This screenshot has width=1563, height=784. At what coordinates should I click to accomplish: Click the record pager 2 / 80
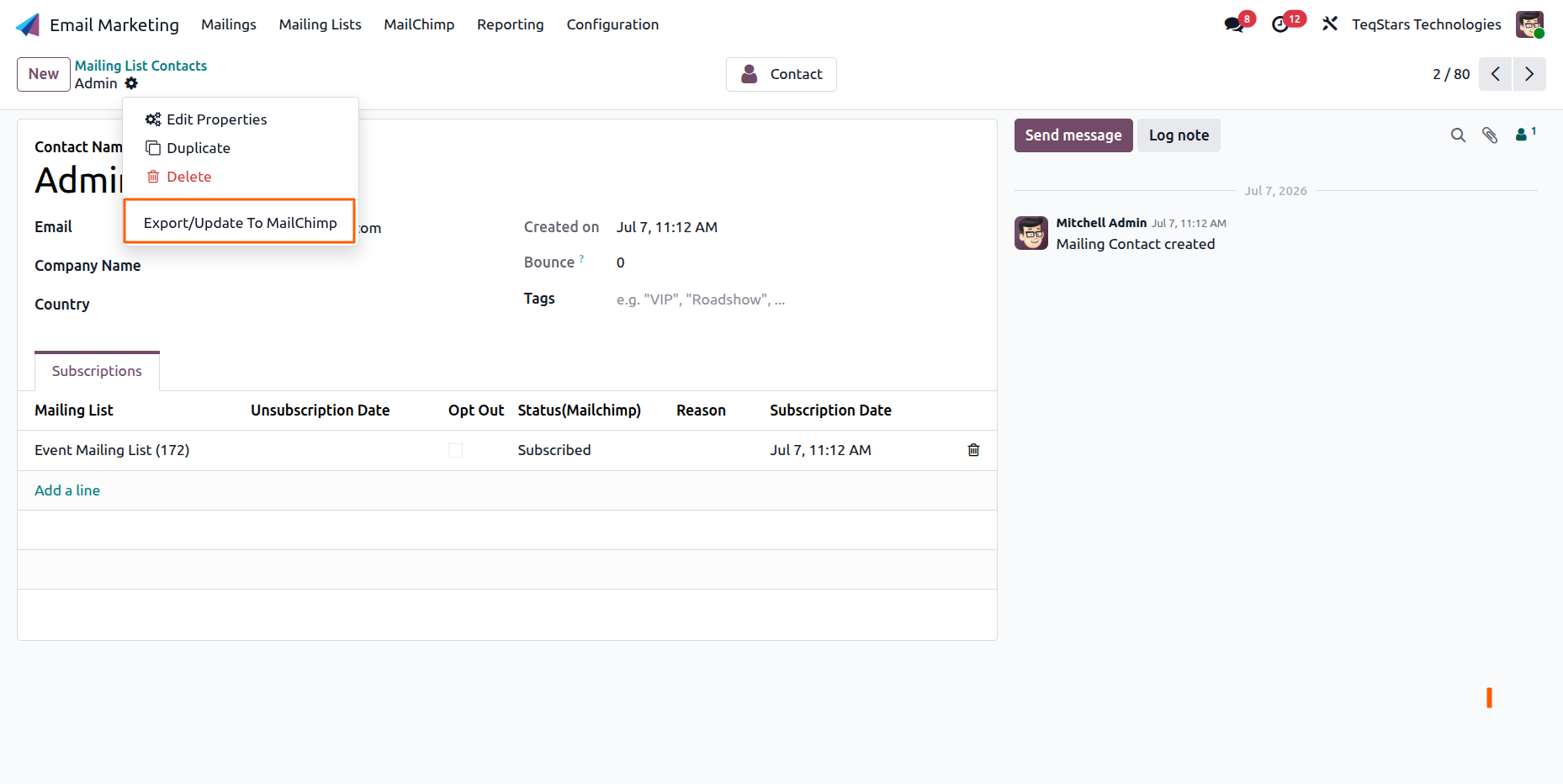coord(1451,74)
